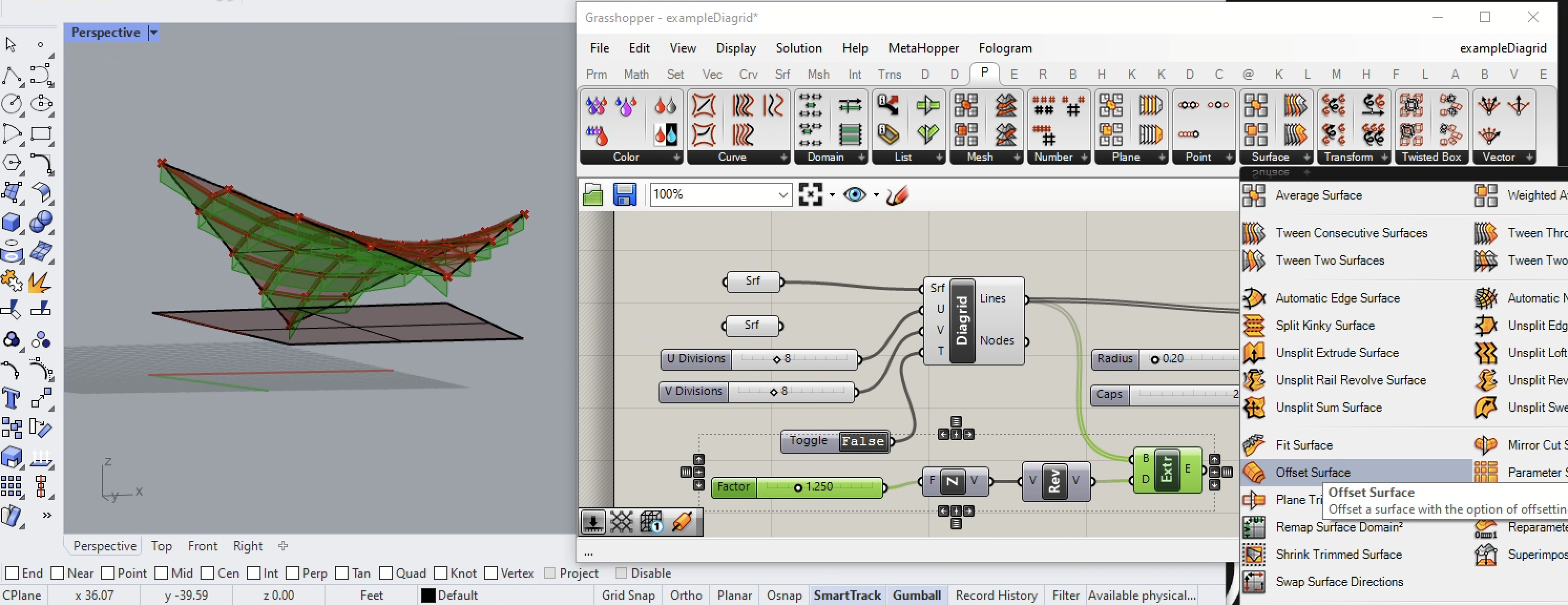Click the False boolean toggle button
This screenshot has height=605, width=1568.
coord(863,441)
